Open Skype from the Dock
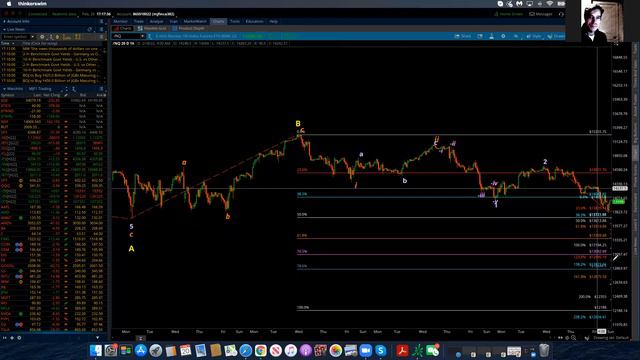Screen dimensions: 640x360 [380, 350]
